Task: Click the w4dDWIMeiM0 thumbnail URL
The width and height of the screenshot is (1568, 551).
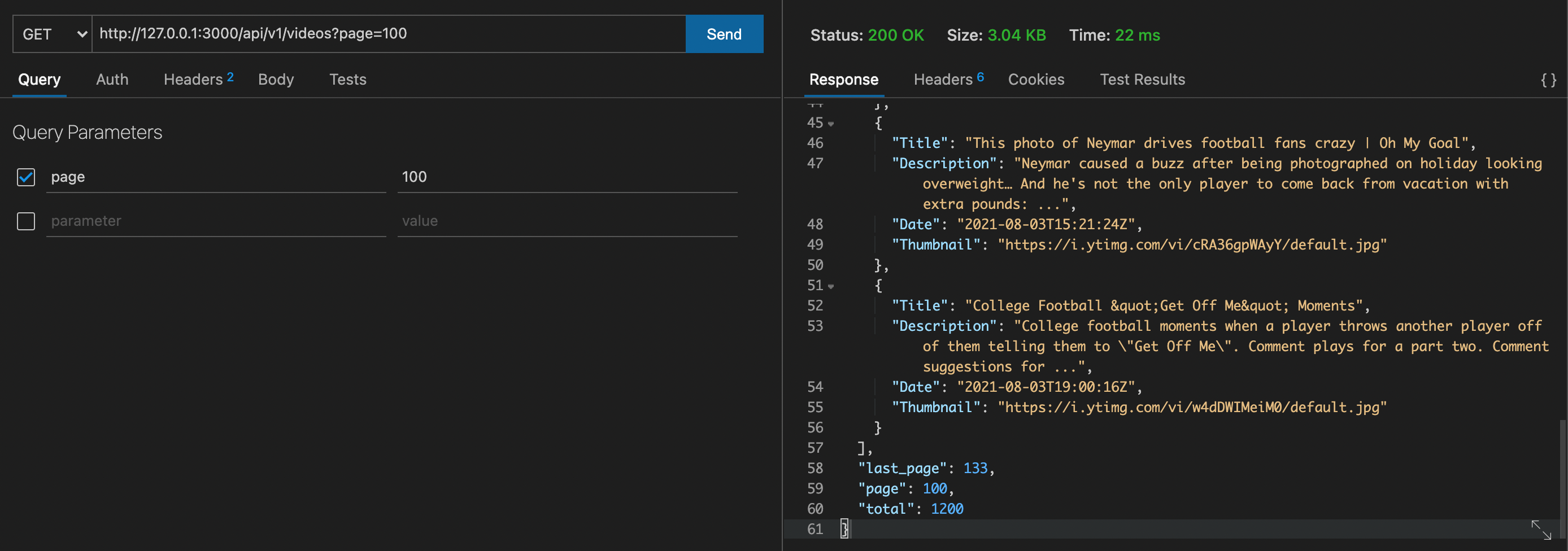Action: pyautogui.click(x=1192, y=407)
